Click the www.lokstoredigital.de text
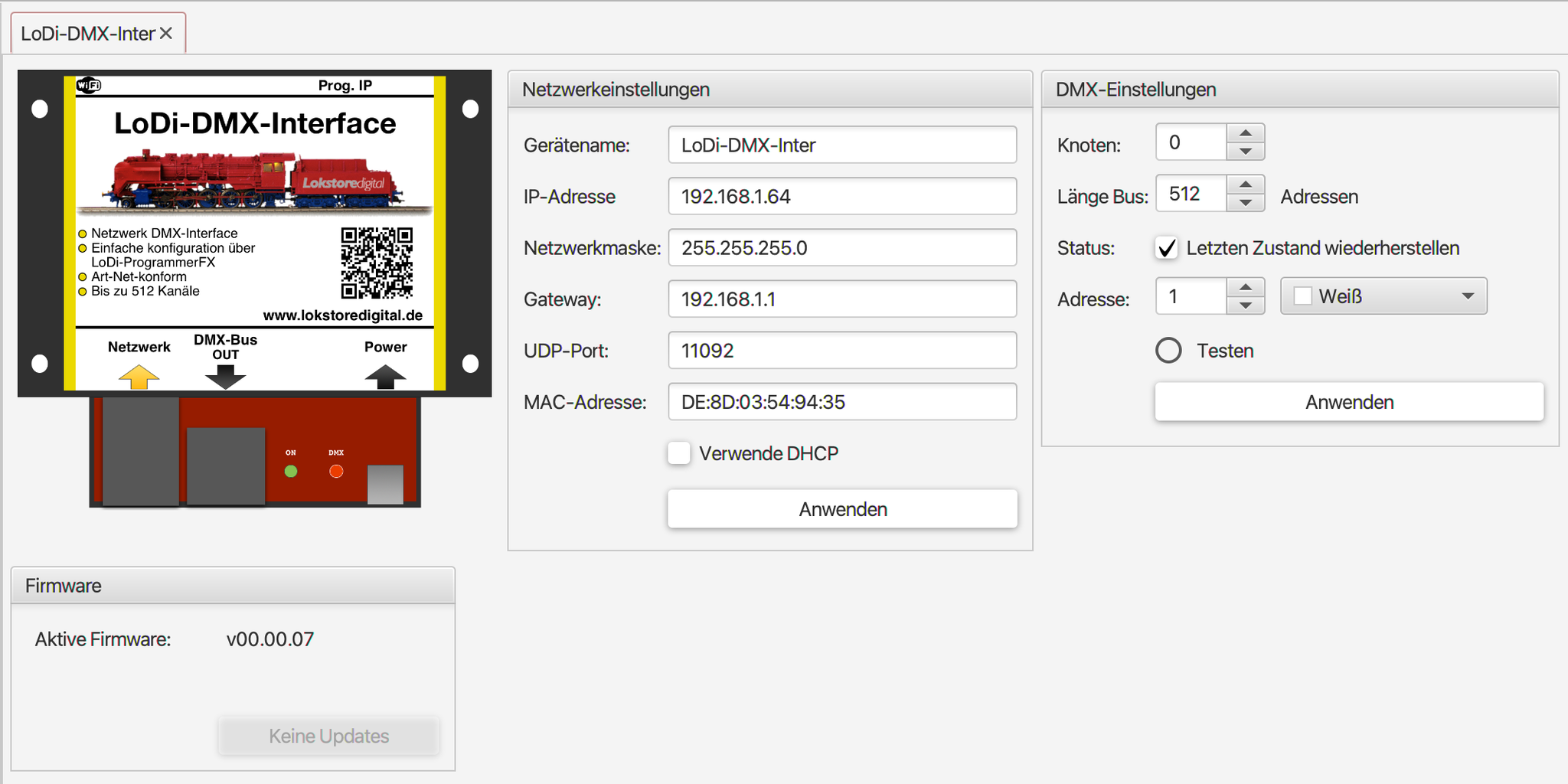1568x784 pixels. tap(343, 315)
